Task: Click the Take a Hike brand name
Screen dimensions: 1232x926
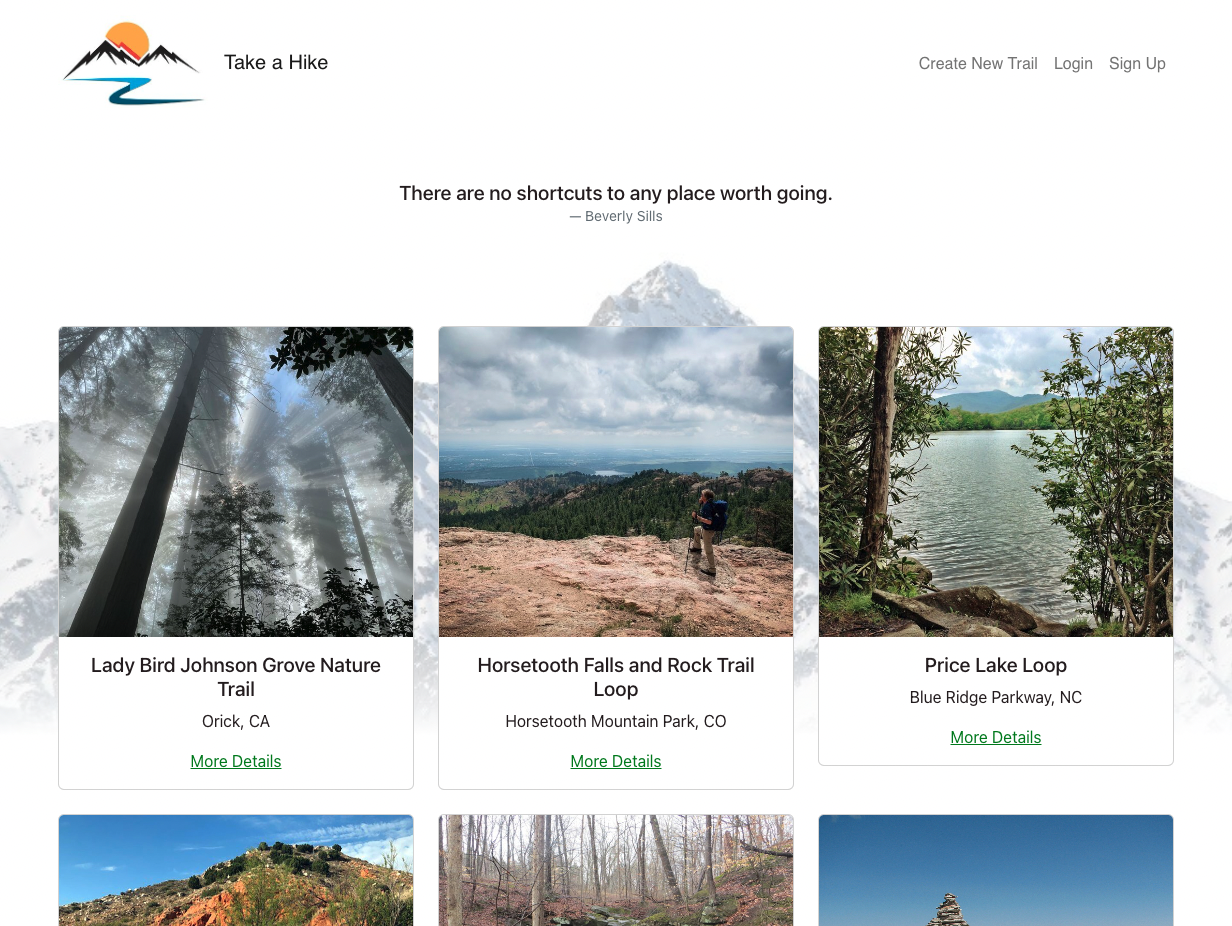Action: [276, 62]
